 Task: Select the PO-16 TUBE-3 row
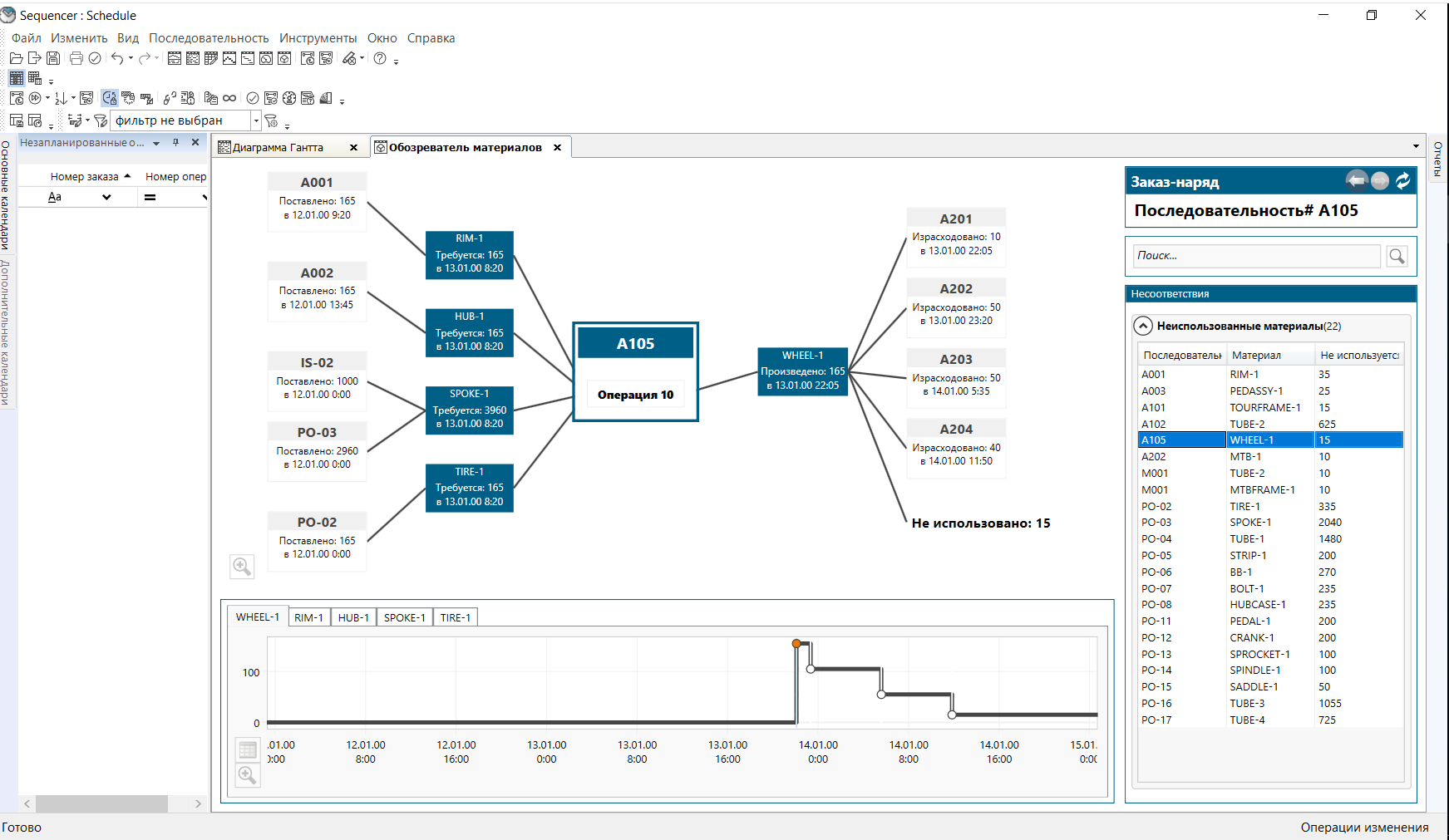[x=1270, y=703]
